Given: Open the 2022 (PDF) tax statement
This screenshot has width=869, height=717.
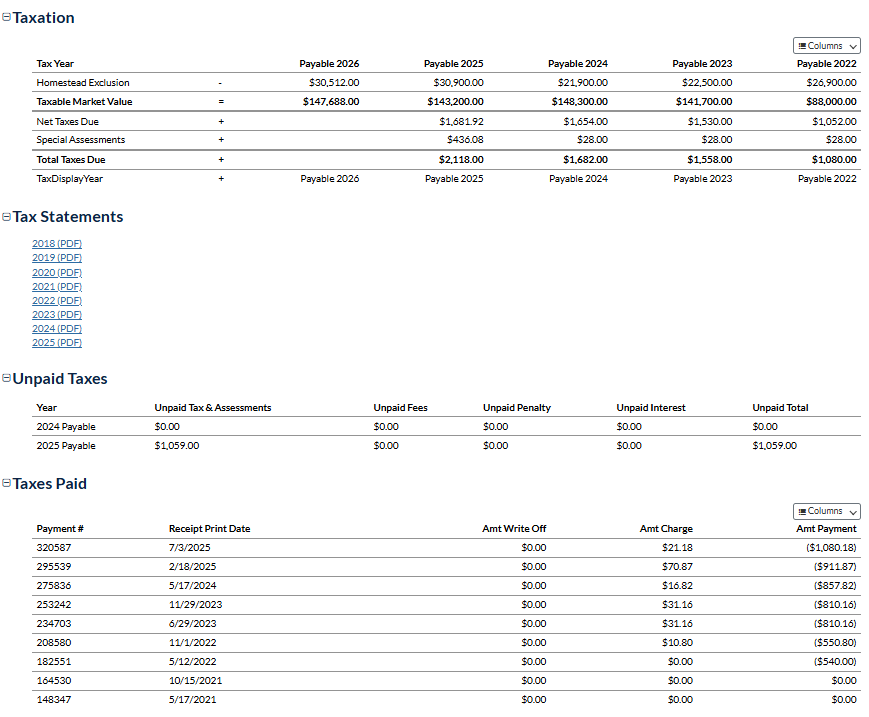Looking at the screenshot, I should 57,300.
